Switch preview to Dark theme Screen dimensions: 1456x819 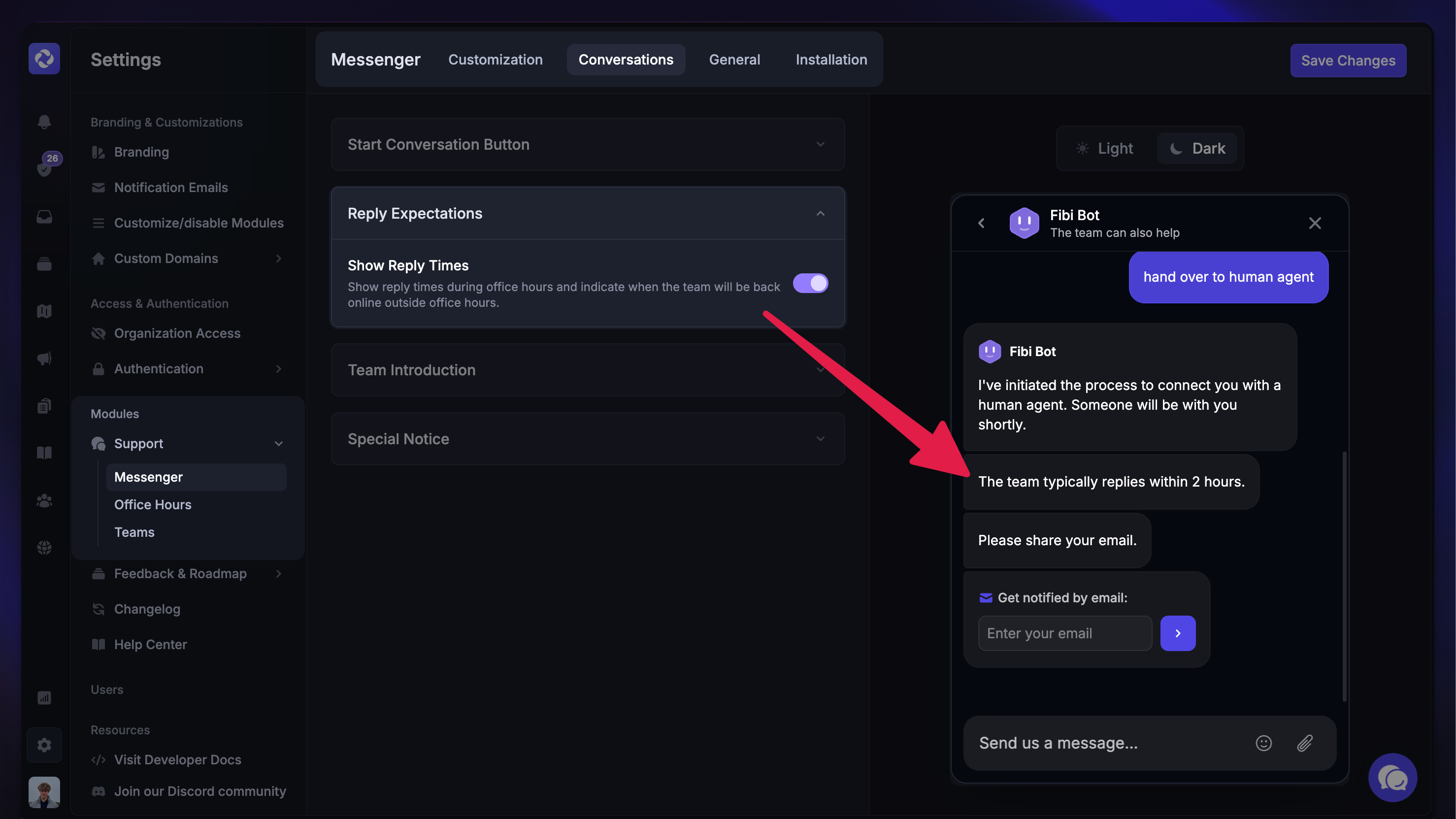click(1197, 149)
